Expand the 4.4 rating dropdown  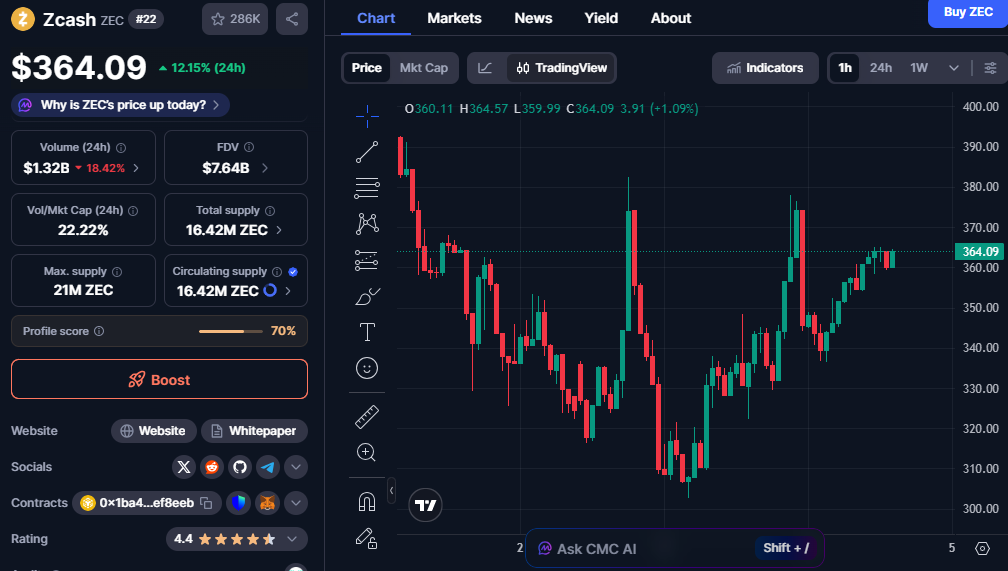[292, 539]
